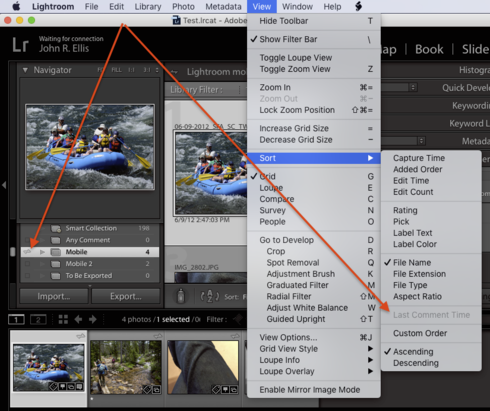
Task: Click the Mobile 2 collection icon
Action: (55, 264)
